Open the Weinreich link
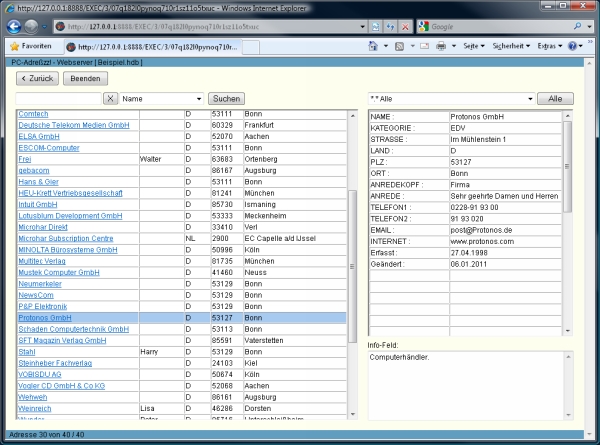600x445 pixels. click(34, 409)
